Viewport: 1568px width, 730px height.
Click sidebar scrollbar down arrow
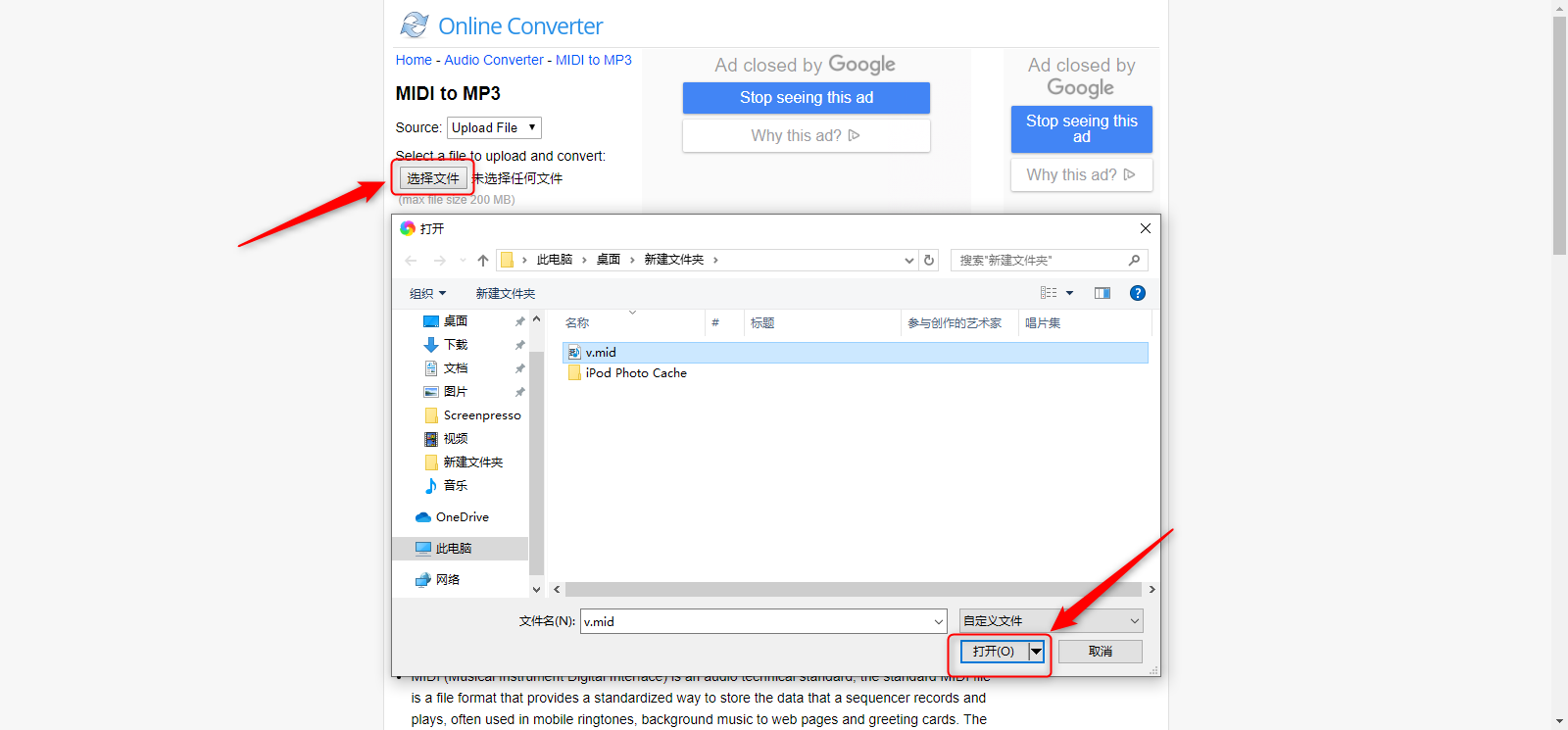click(536, 590)
